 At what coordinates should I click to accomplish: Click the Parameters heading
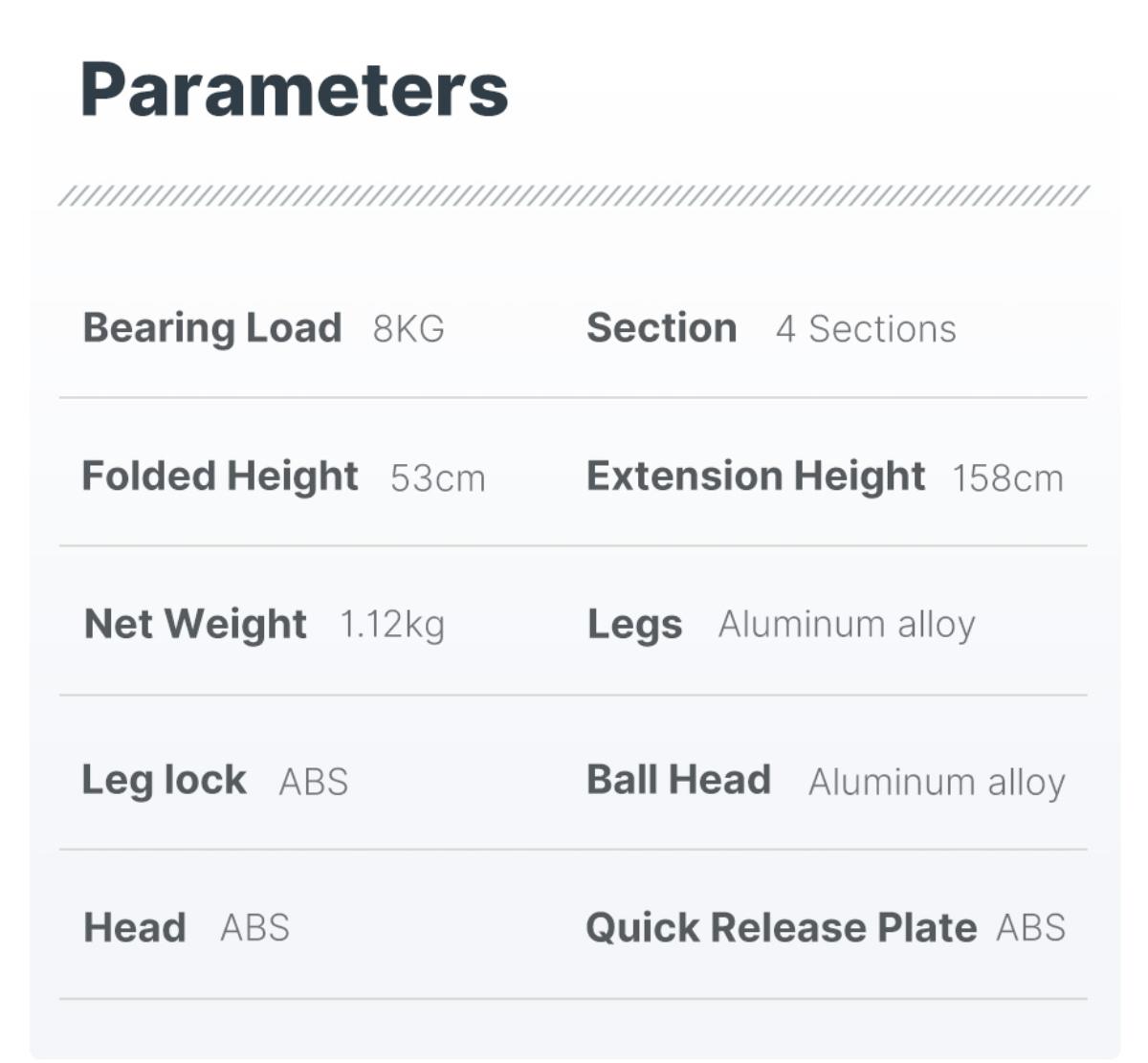(294, 90)
